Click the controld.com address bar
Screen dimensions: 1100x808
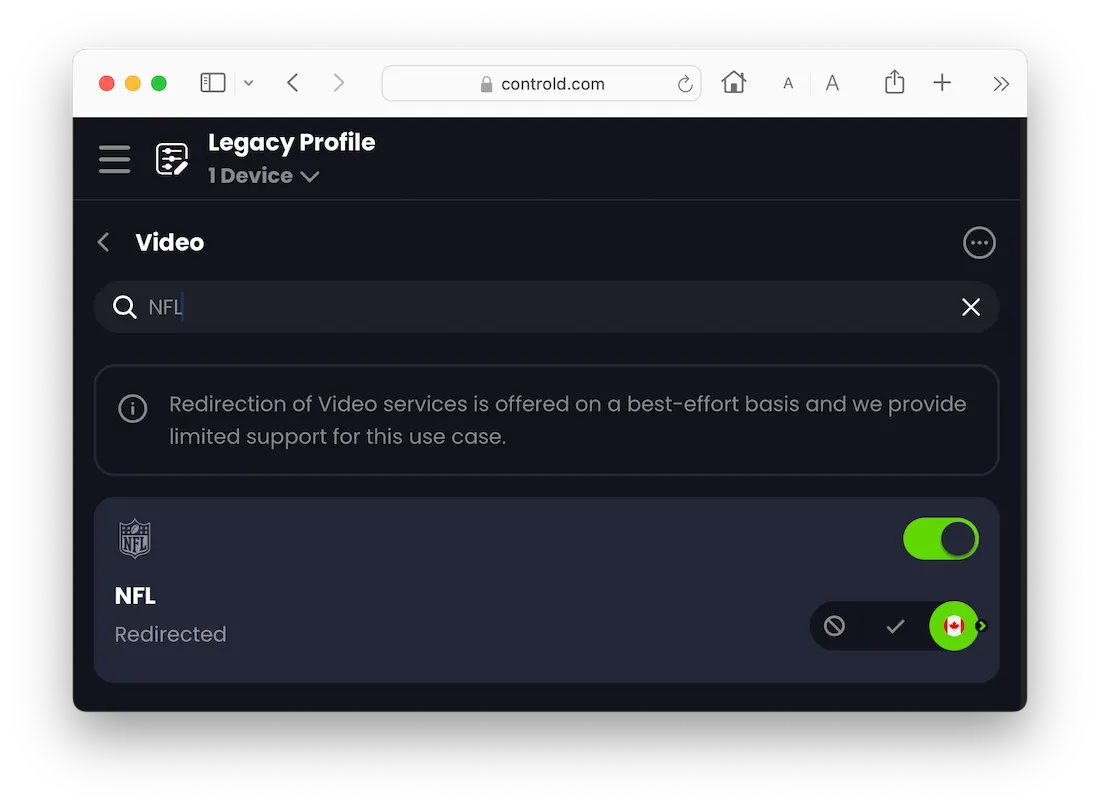point(541,83)
